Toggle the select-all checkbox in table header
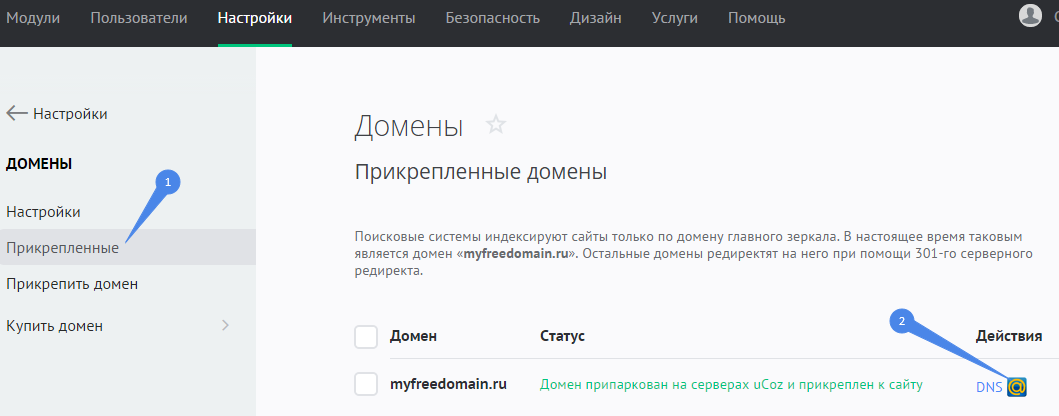 pos(366,336)
